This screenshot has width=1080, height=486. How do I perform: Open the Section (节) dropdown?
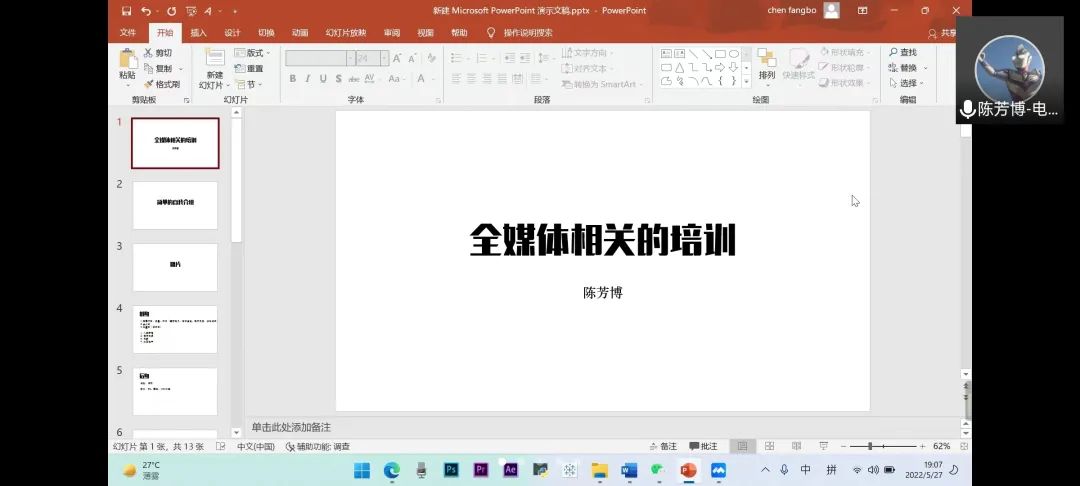pyautogui.click(x=250, y=84)
